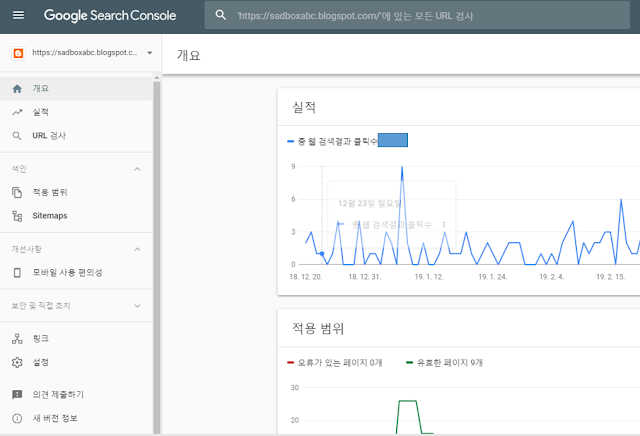Click the Blogger property icon
Viewport: 640px width, 436px height.
click(x=18, y=53)
